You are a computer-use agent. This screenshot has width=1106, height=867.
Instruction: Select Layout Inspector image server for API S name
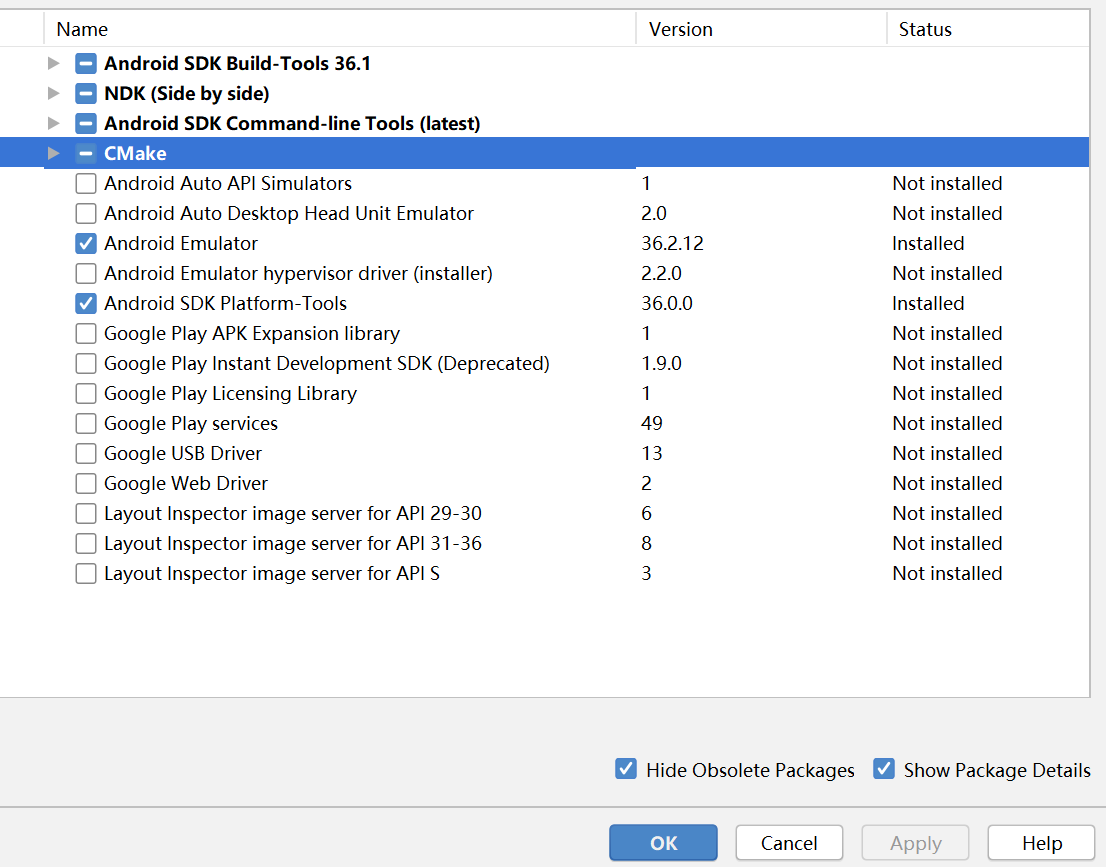point(272,573)
